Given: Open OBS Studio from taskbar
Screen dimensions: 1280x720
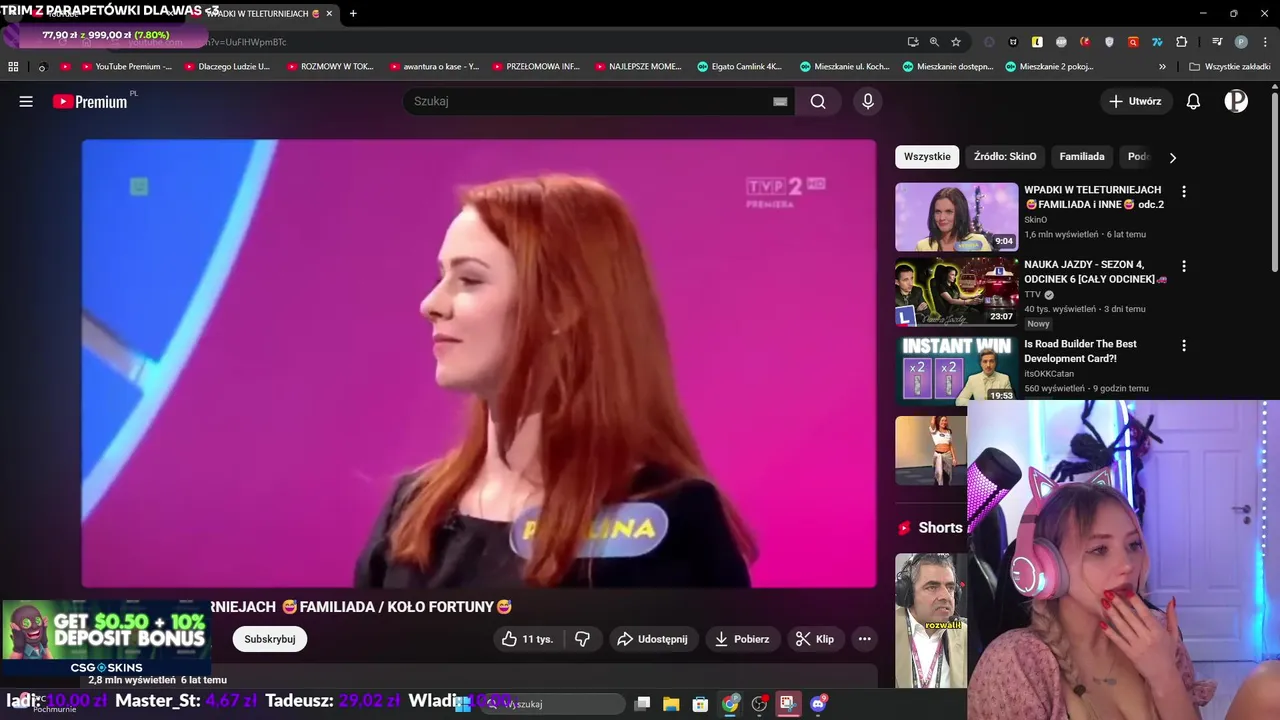Looking at the screenshot, I should click(759, 704).
